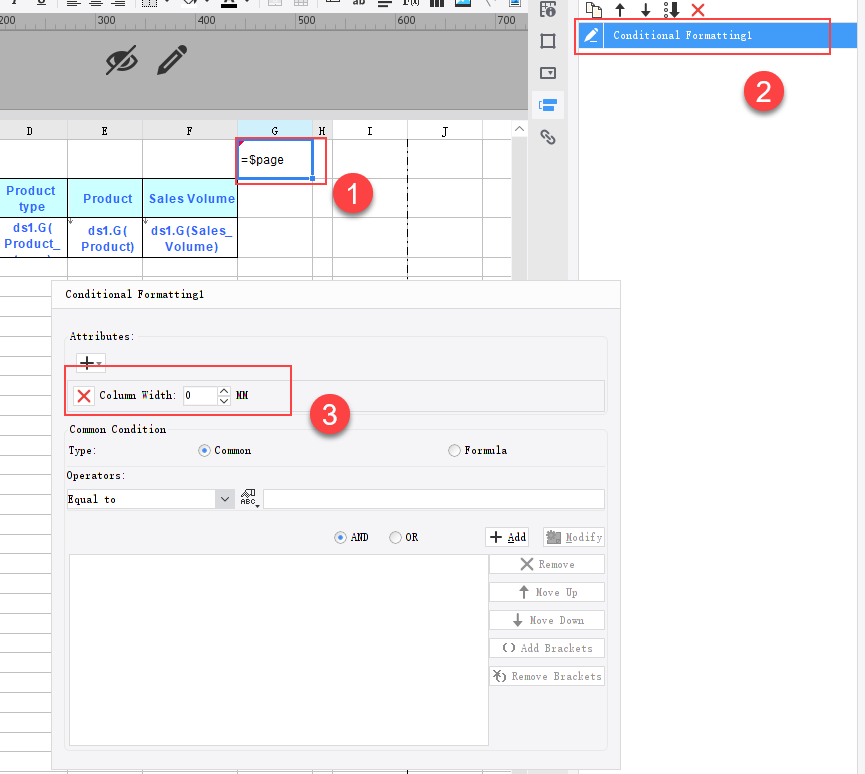Toggle the eye visibility icon above the grid
865x774 pixels.
click(x=122, y=60)
